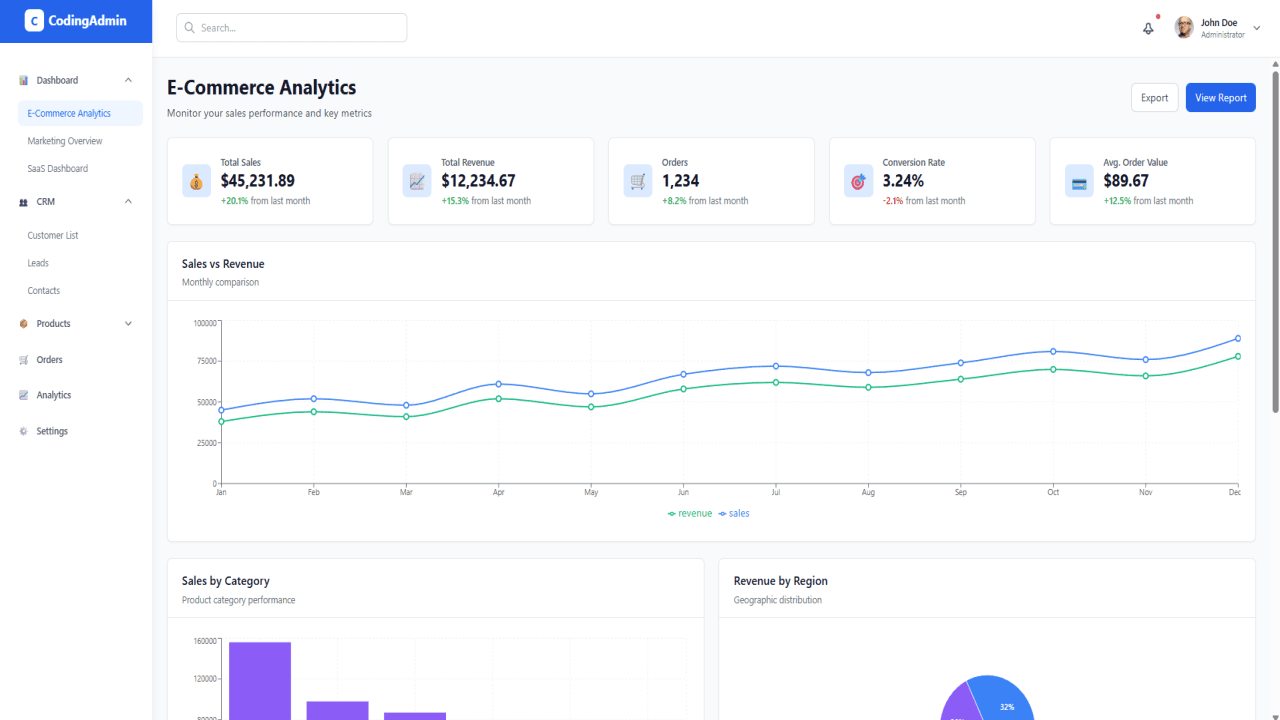Select E-Commerce Analytics menu item
1280x720 pixels.
click(x=80, y=114)
